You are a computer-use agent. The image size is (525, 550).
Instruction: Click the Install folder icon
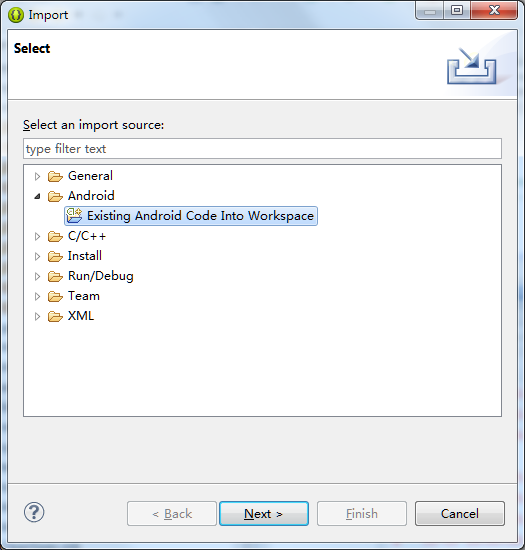pyautogui.click(x=55, y=257)
